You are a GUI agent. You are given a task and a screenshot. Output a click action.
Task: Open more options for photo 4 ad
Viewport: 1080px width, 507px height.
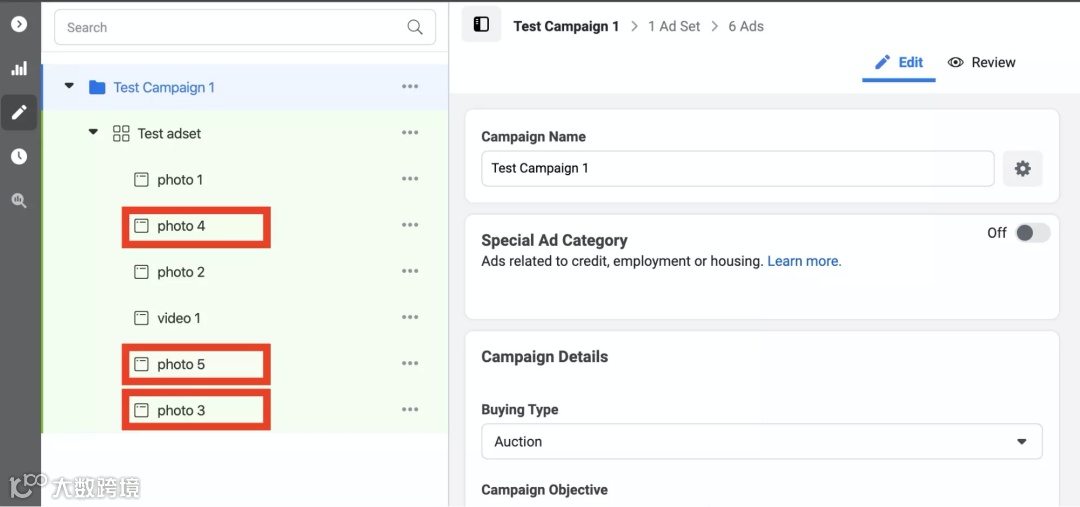[410, 226]
